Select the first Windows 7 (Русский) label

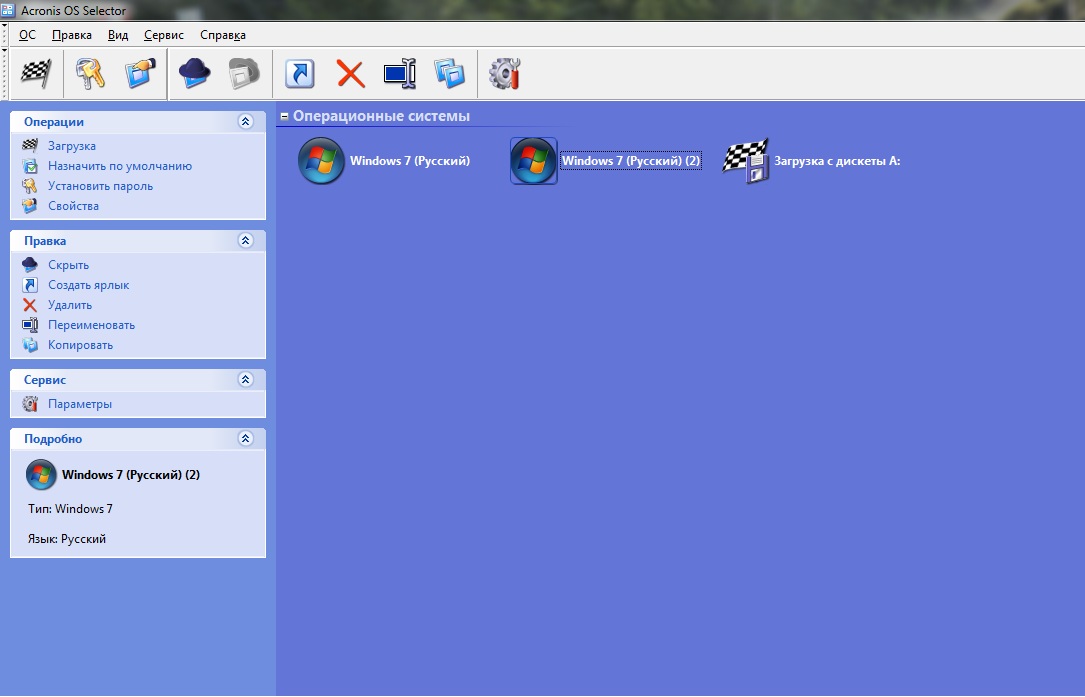[410, 161]
